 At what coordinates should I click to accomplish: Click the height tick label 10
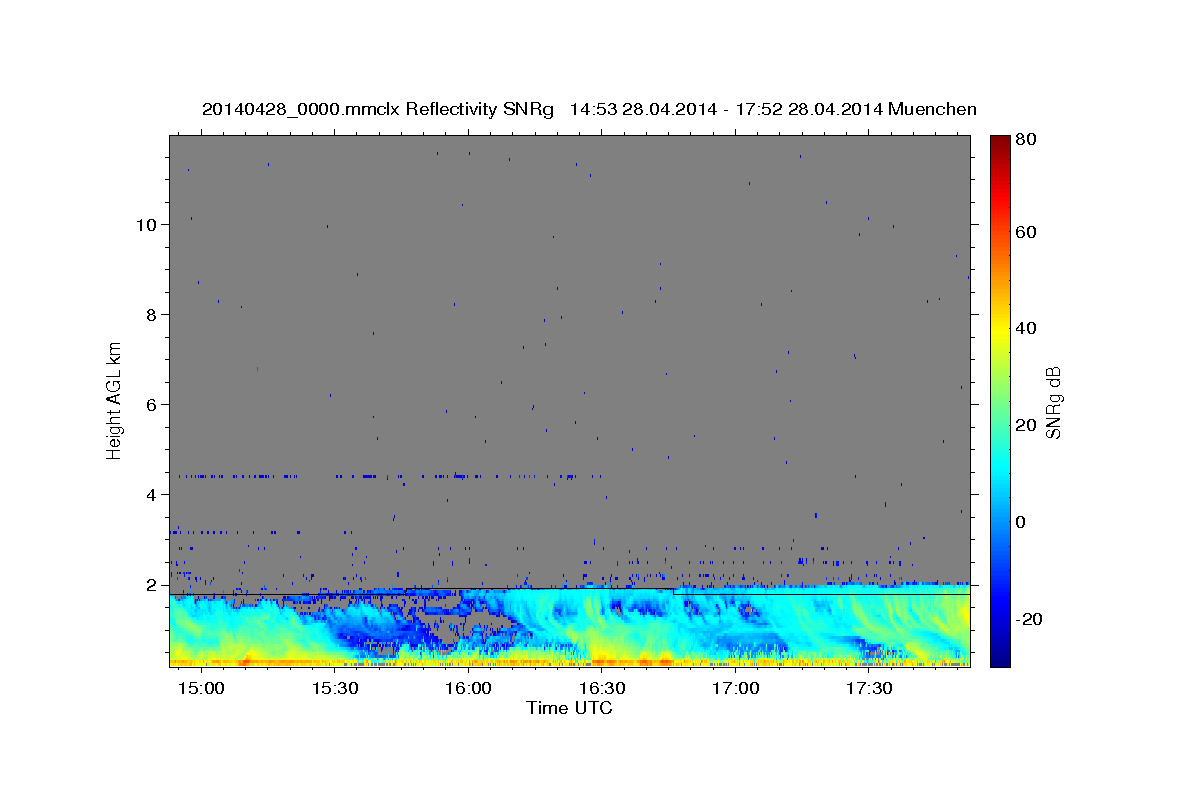tap(148, 225)
